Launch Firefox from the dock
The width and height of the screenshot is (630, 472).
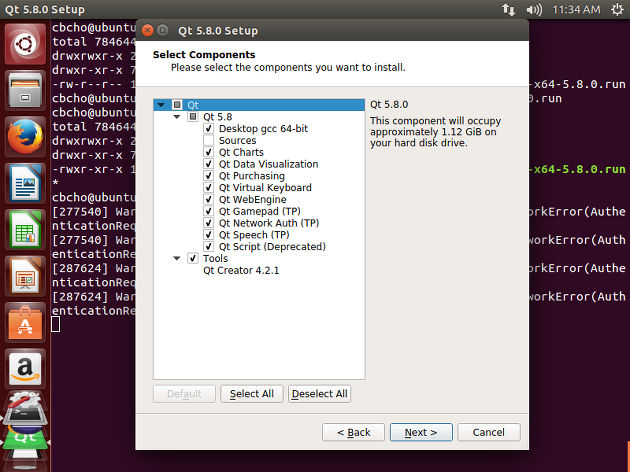pyautogui.click(x=25, y=137)
